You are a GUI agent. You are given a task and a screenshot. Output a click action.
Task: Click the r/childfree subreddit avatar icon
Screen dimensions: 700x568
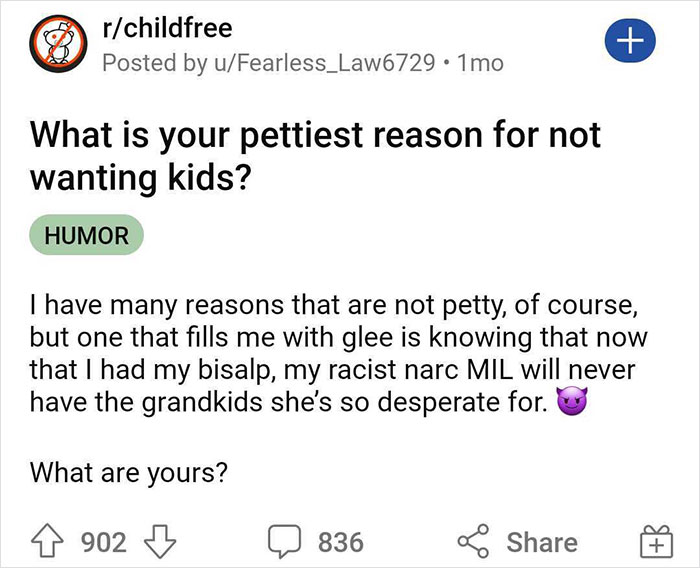[54, 49]
